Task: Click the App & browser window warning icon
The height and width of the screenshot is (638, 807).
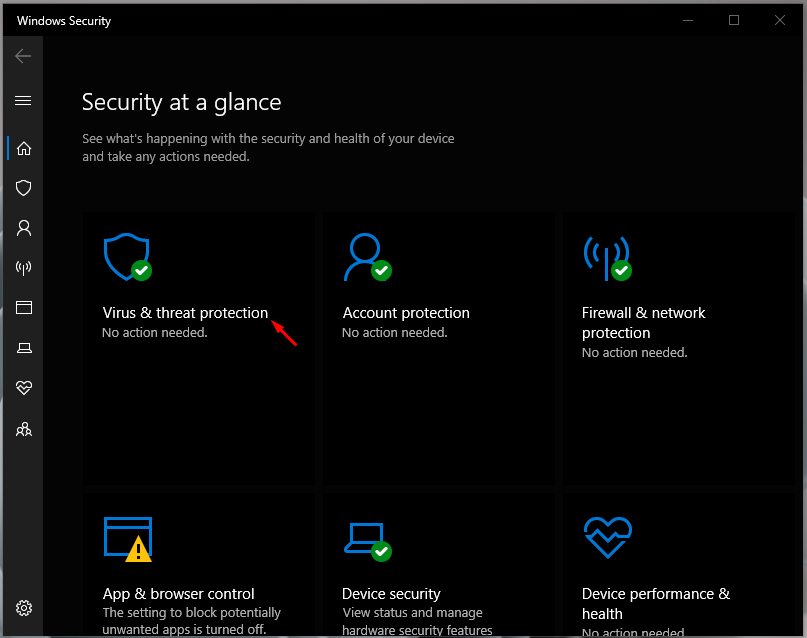Action: tap(127, 538)
